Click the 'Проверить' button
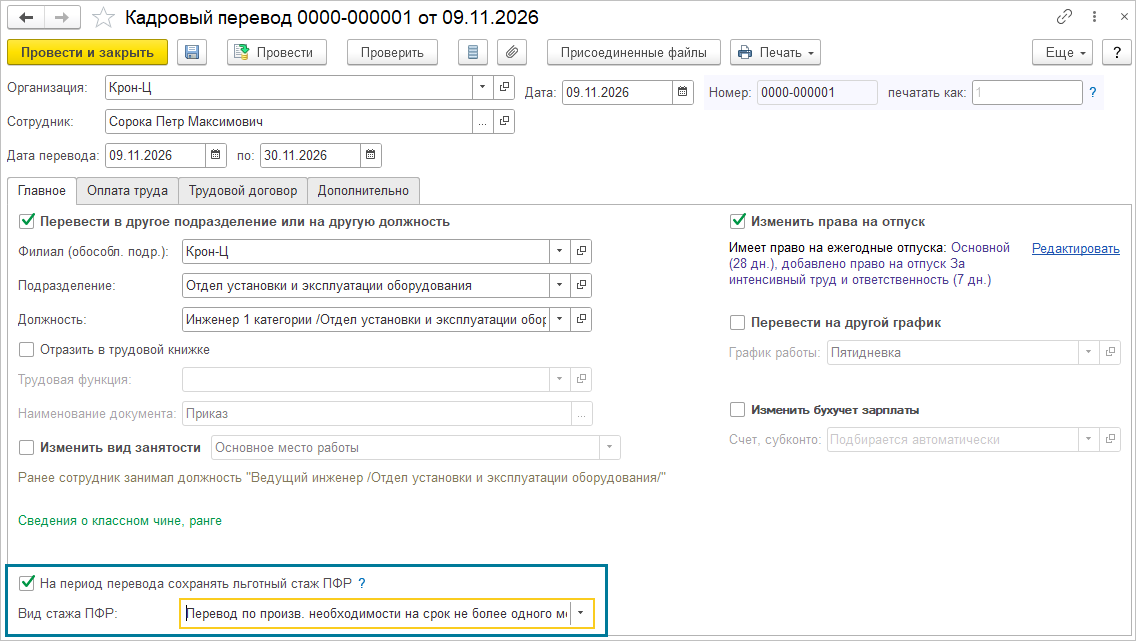Screen dimensions: 1136x641 point(392,52)
